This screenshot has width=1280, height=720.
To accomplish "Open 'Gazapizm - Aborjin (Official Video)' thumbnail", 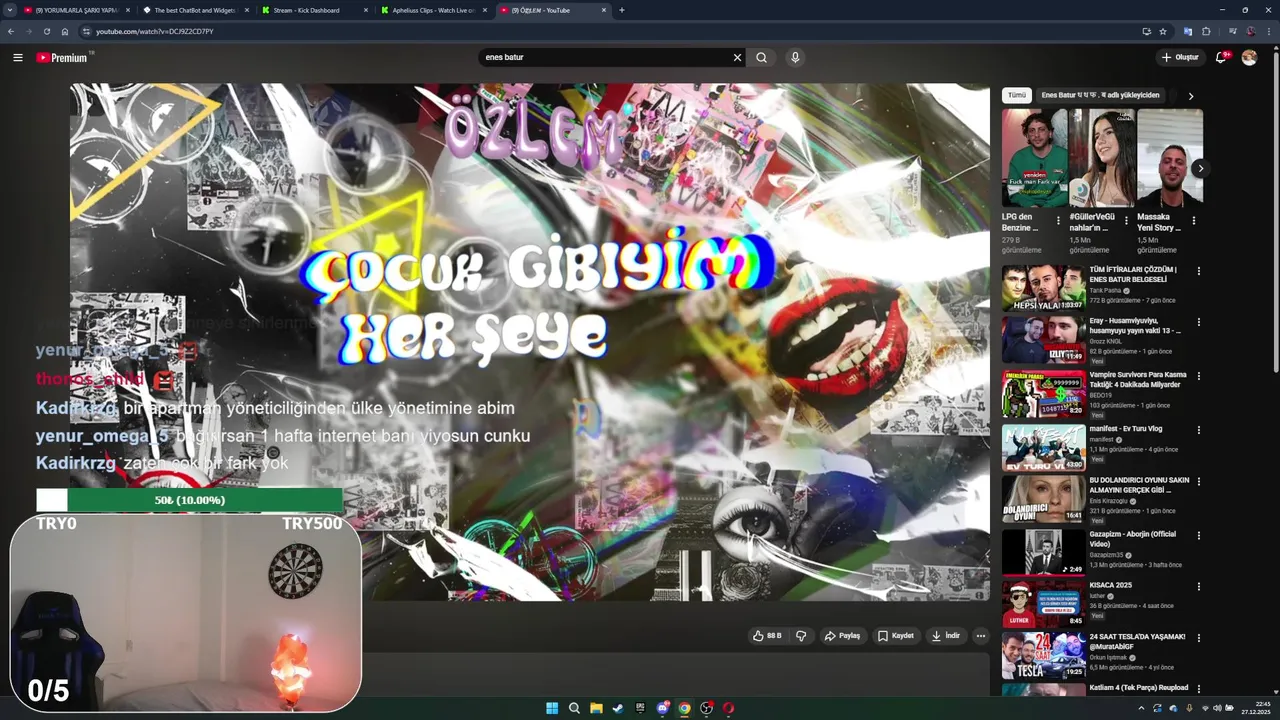I will pos(1044,552).
